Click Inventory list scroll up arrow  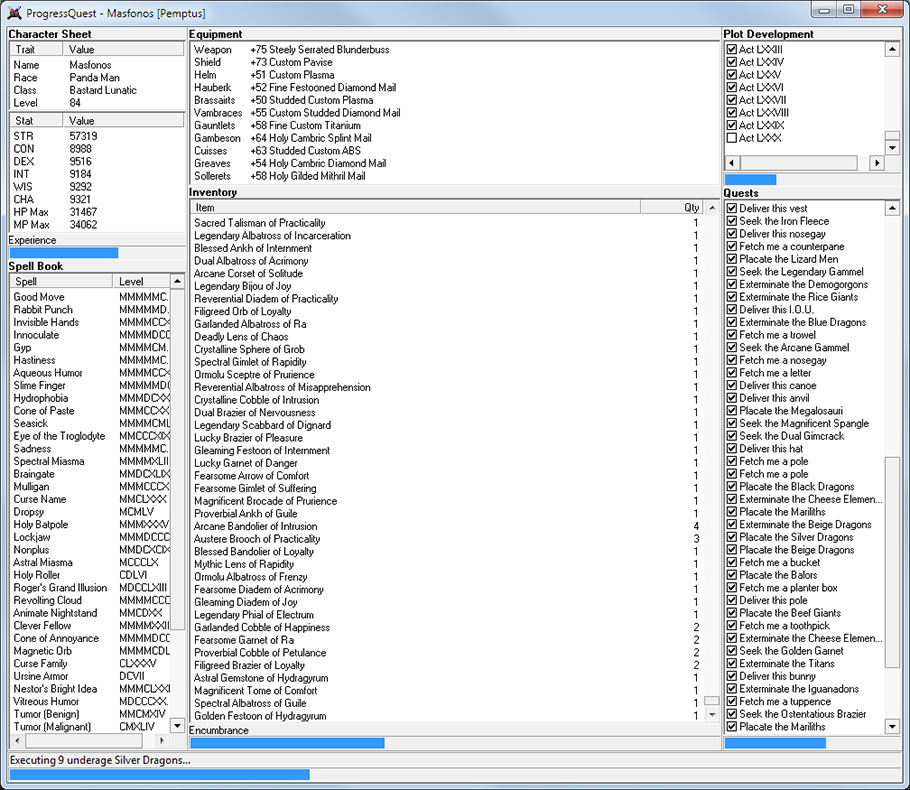click(x=712, y=207)
